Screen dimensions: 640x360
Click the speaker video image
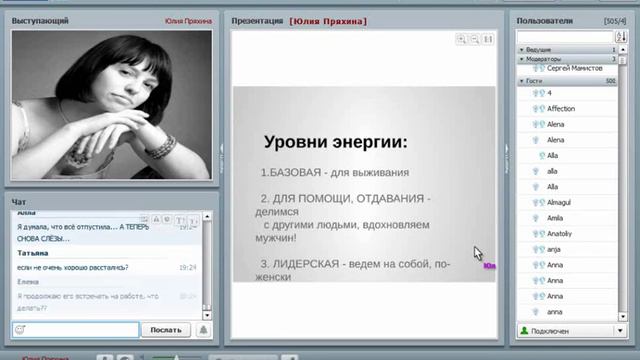pos(111,105)
